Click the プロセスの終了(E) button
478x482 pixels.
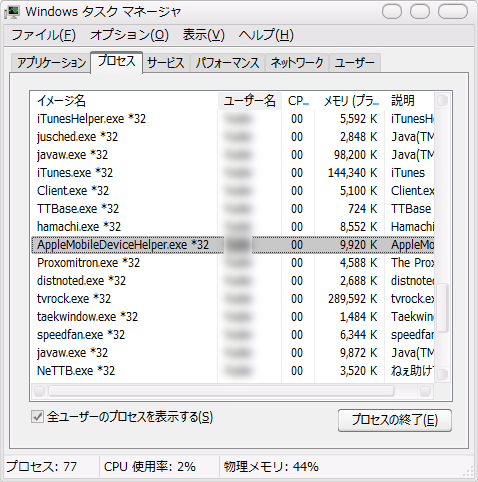coord(395,420)
